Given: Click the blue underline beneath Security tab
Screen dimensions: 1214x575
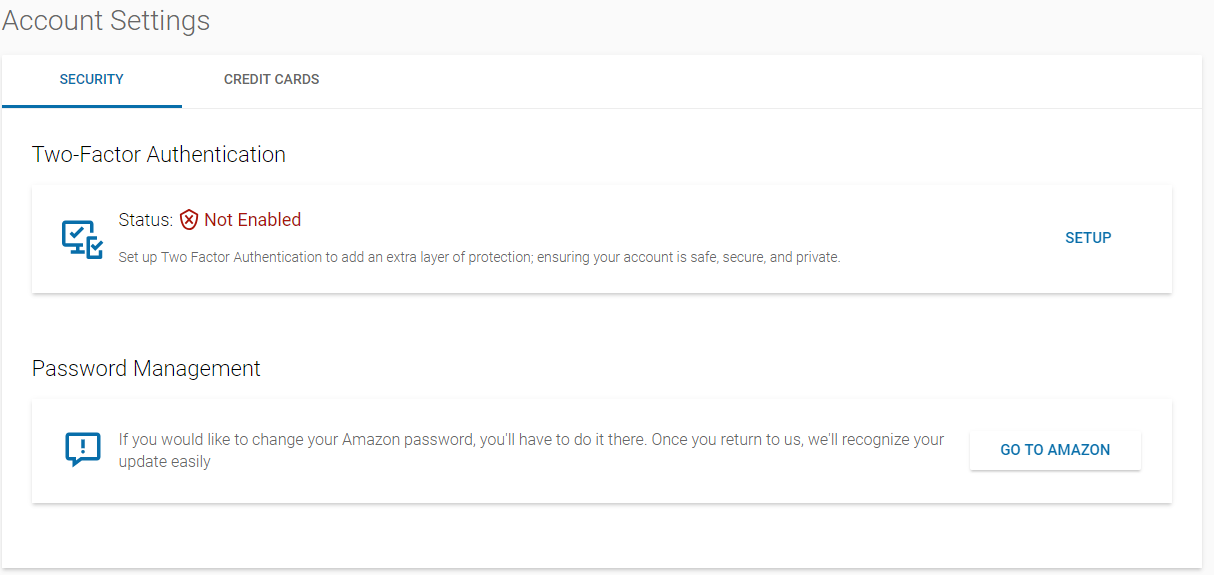Looking at the screenshot, I should [x=92, y=106].
